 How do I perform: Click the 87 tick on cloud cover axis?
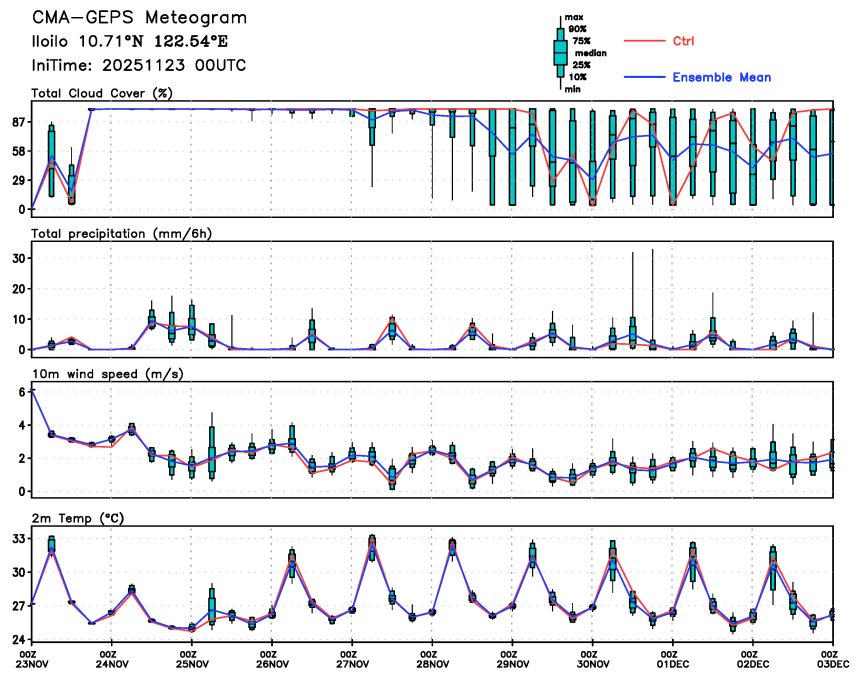click(17, 122)
